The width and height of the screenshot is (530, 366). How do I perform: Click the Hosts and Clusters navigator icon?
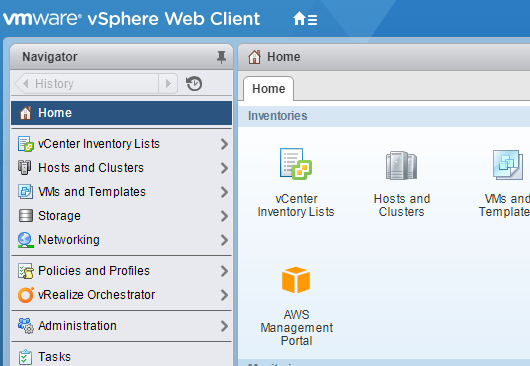coord(25,168)
